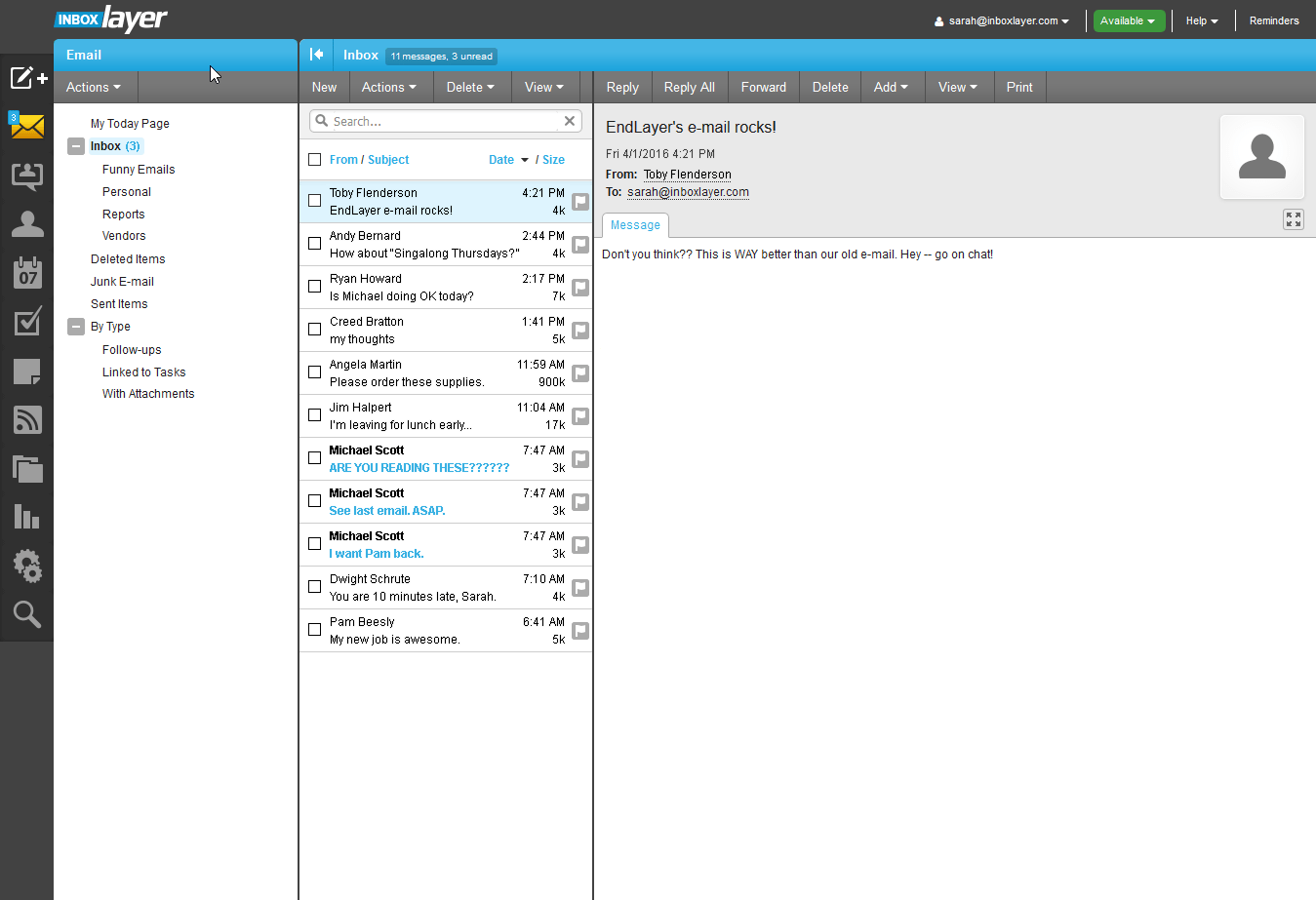Open the Available status dropdown
Viewport: 1316px width, 900px height.
click(x=1129, y=20)
